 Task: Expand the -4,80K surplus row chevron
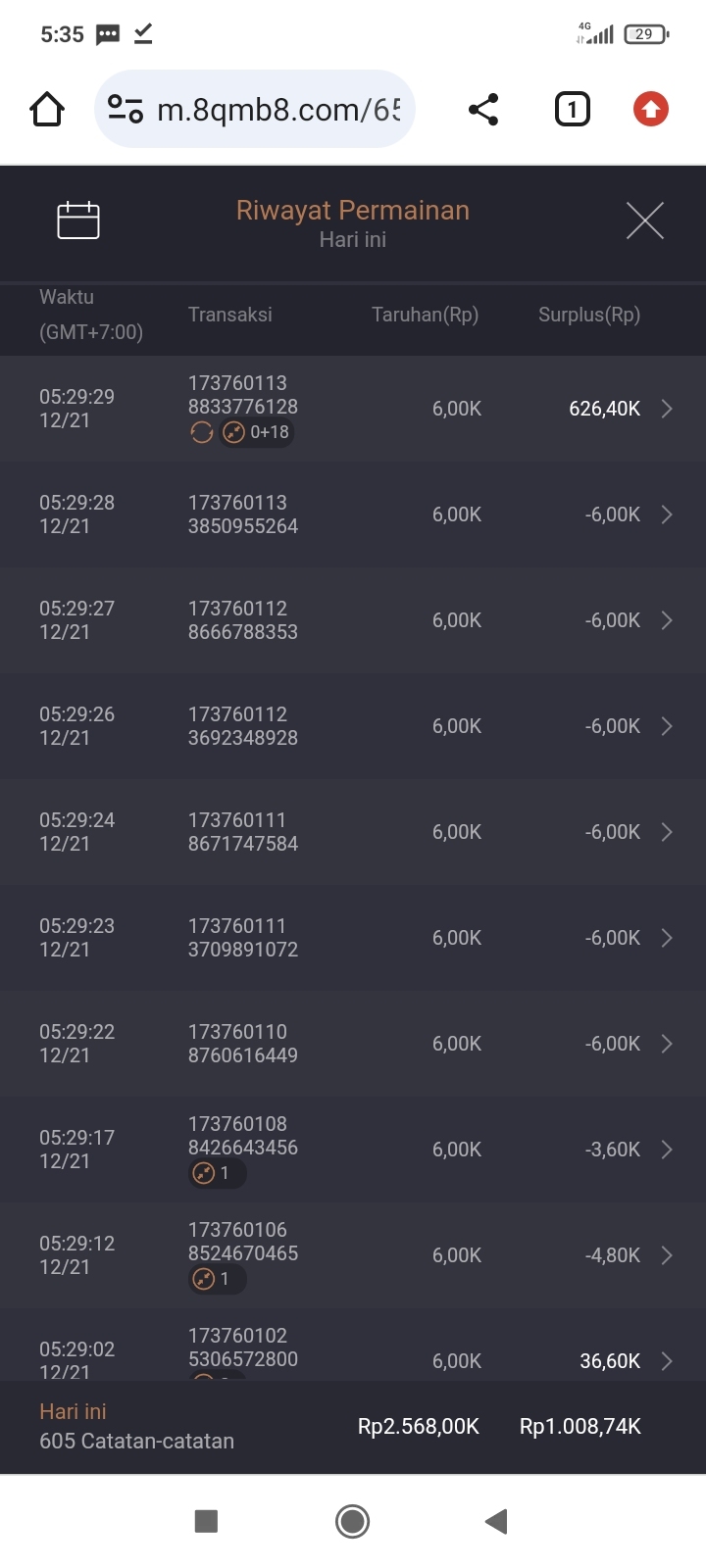(667, 1255)
